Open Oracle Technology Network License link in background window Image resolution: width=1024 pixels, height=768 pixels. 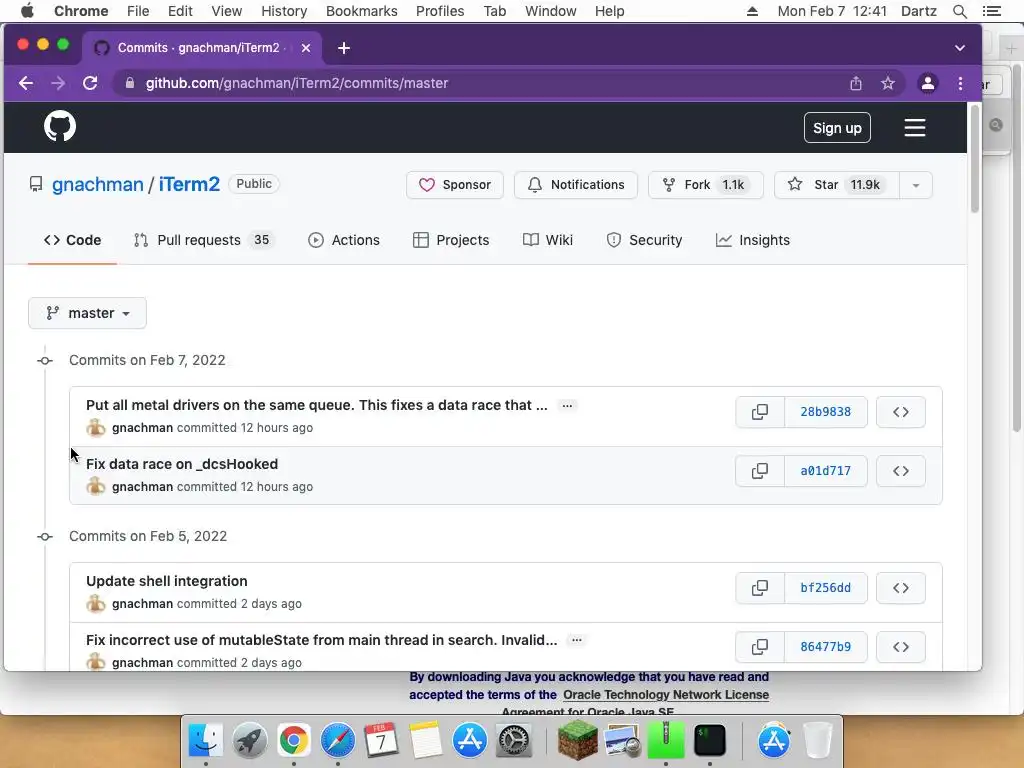666,695
